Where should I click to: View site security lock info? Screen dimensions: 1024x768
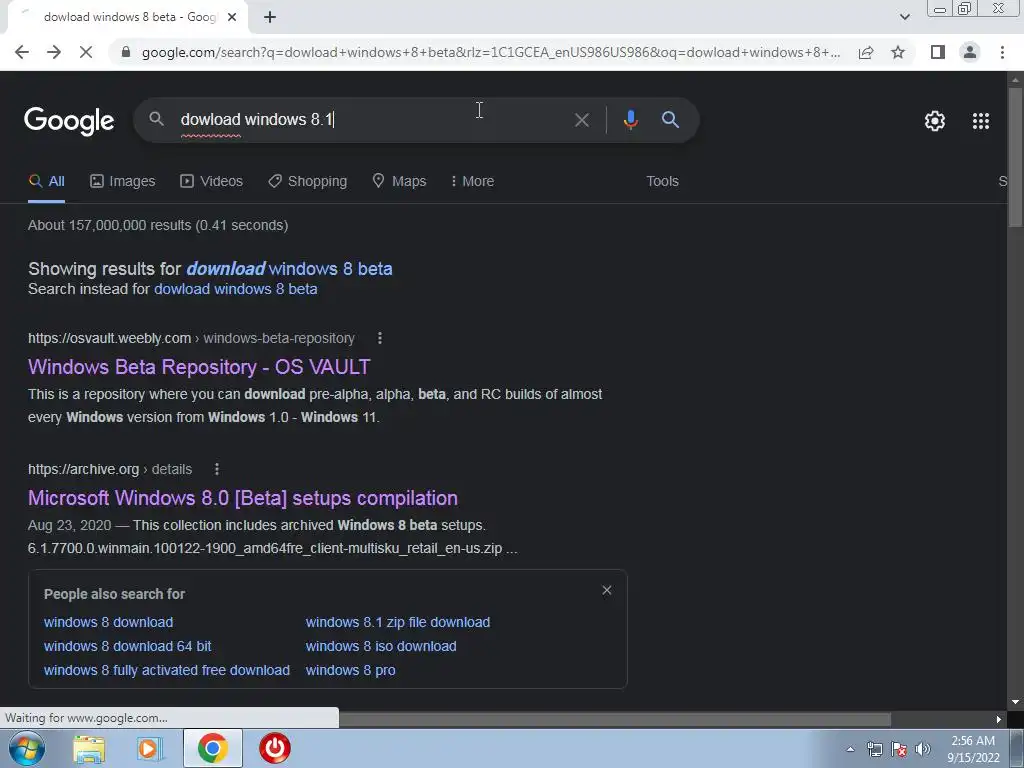click(126, 52)
